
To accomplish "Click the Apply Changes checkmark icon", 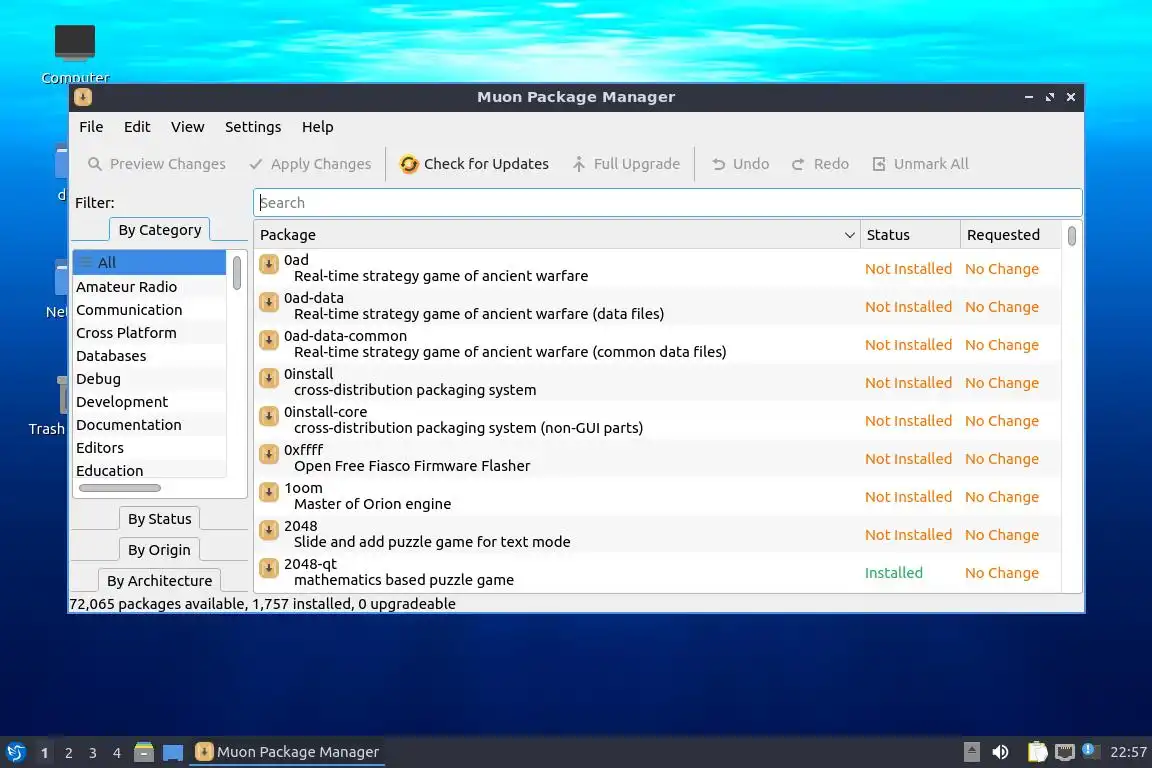I will tap(256, 164).
